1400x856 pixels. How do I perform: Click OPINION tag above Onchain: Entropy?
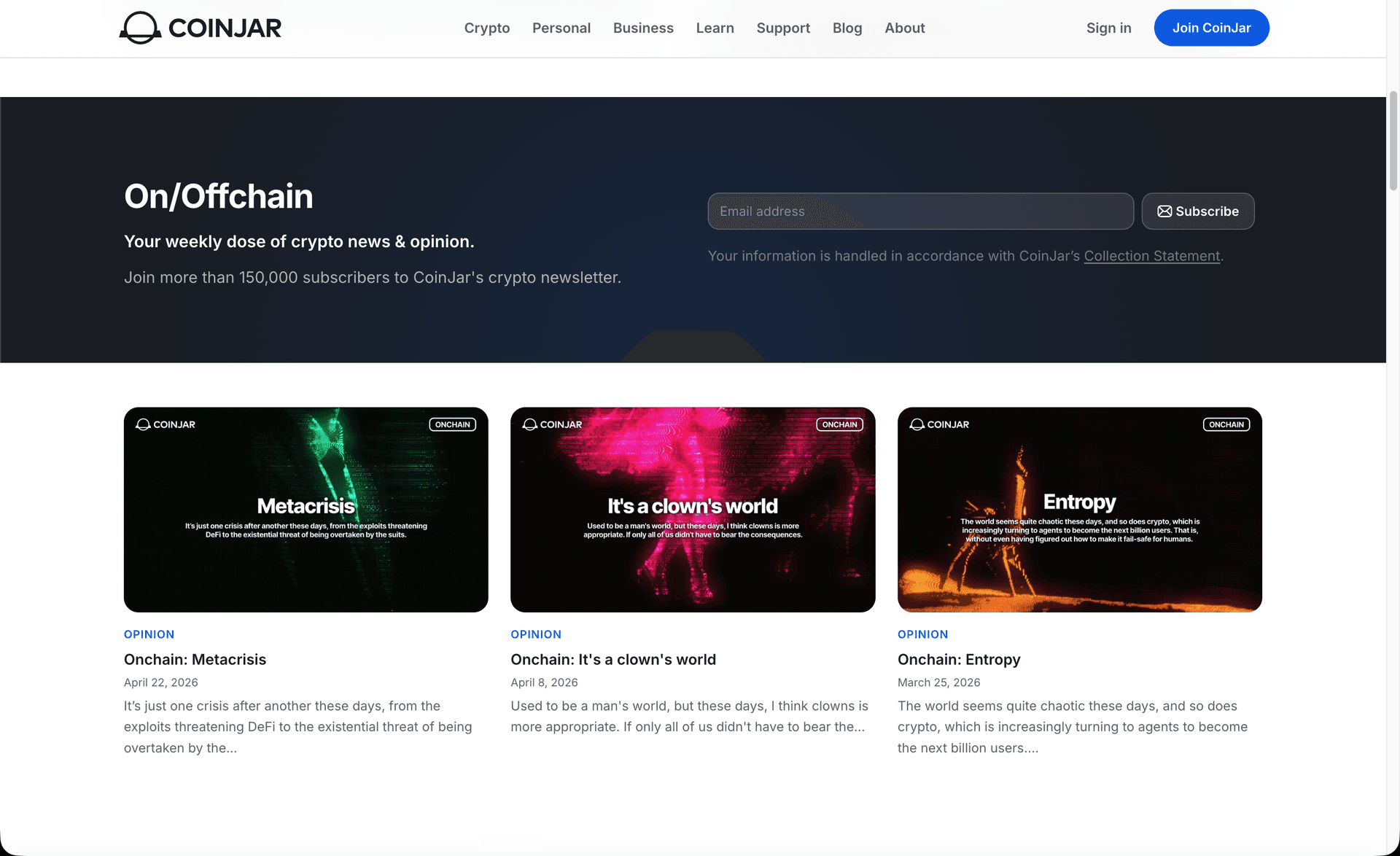click(922, 634)
